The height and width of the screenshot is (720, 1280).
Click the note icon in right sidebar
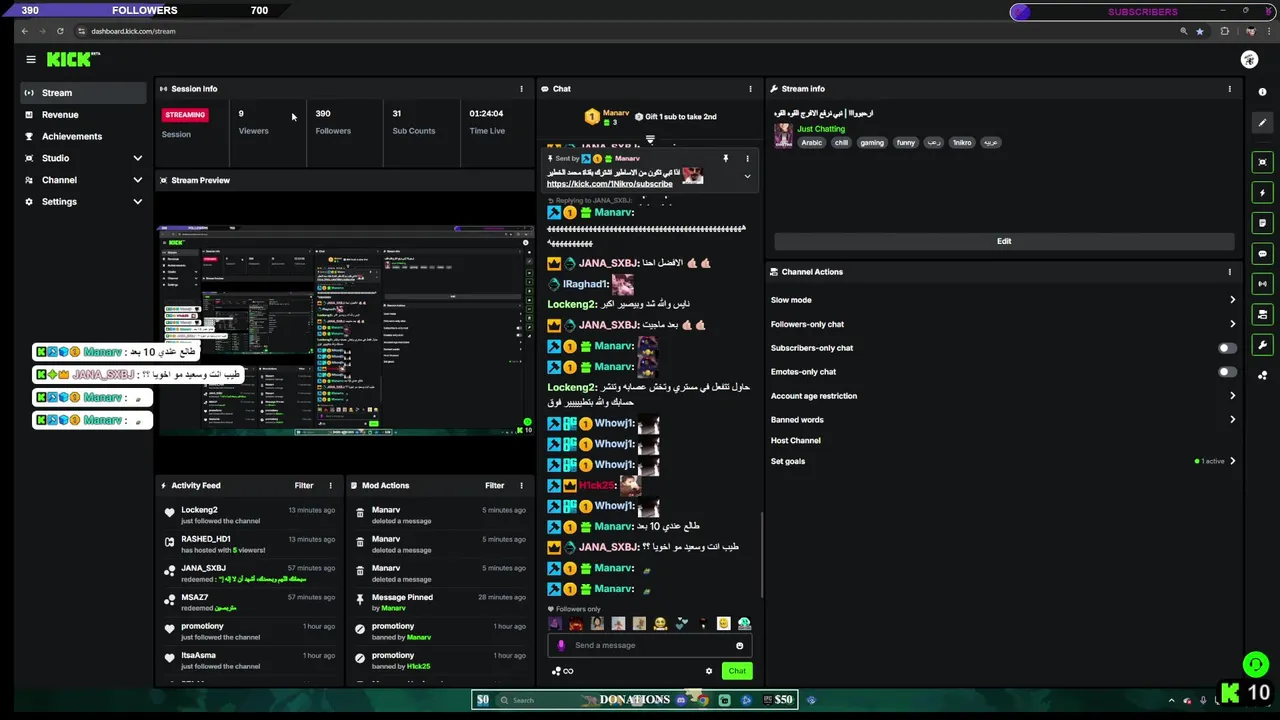coord(1263,223)
